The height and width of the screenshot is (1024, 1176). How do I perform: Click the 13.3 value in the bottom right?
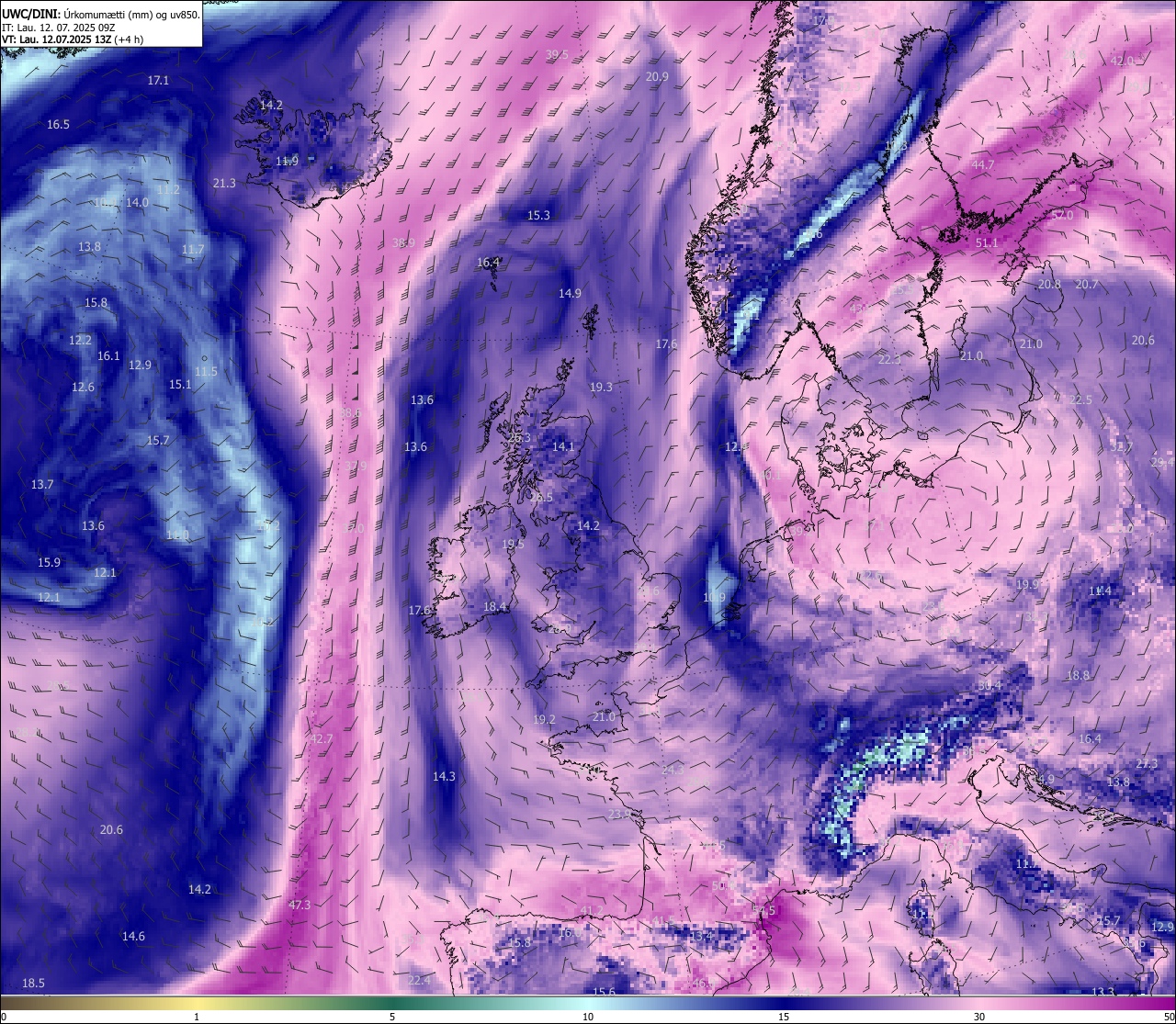1102,993
